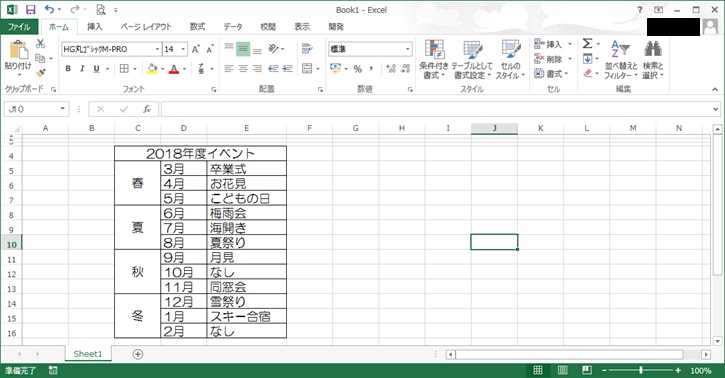Increase font size with the larger A icon
Screen dimensions: 725x378
click(x=196, y=49)
